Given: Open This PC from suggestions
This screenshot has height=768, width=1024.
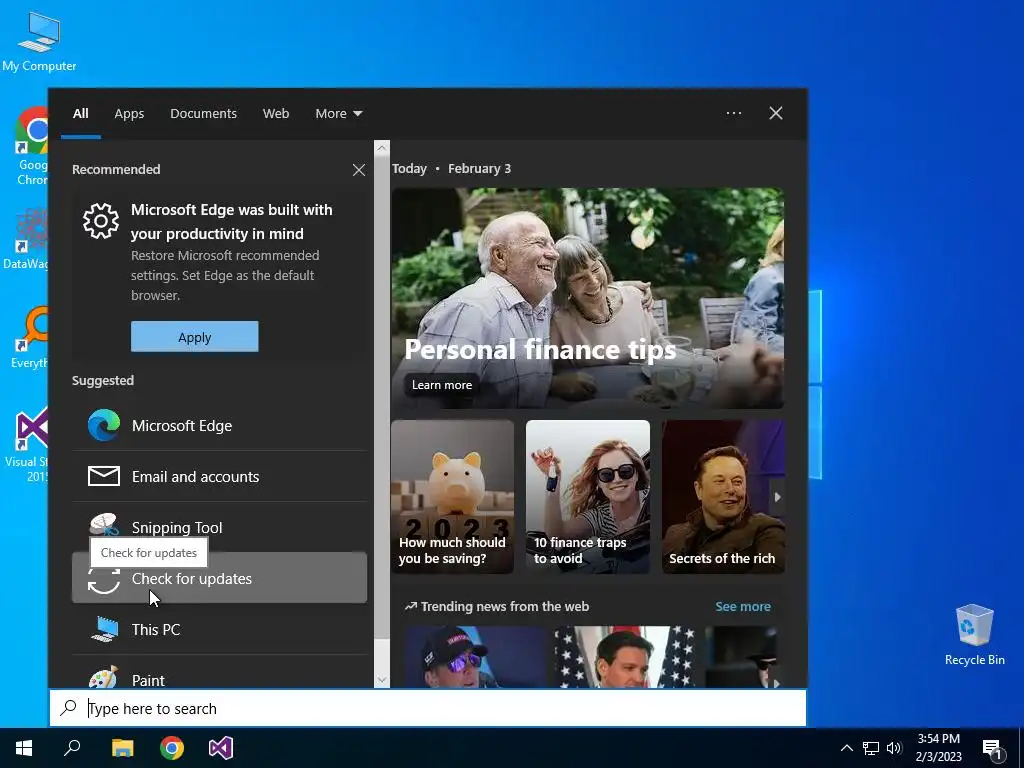Looking at the screenshot, I should pyautogui.click(x=219, y=629).
